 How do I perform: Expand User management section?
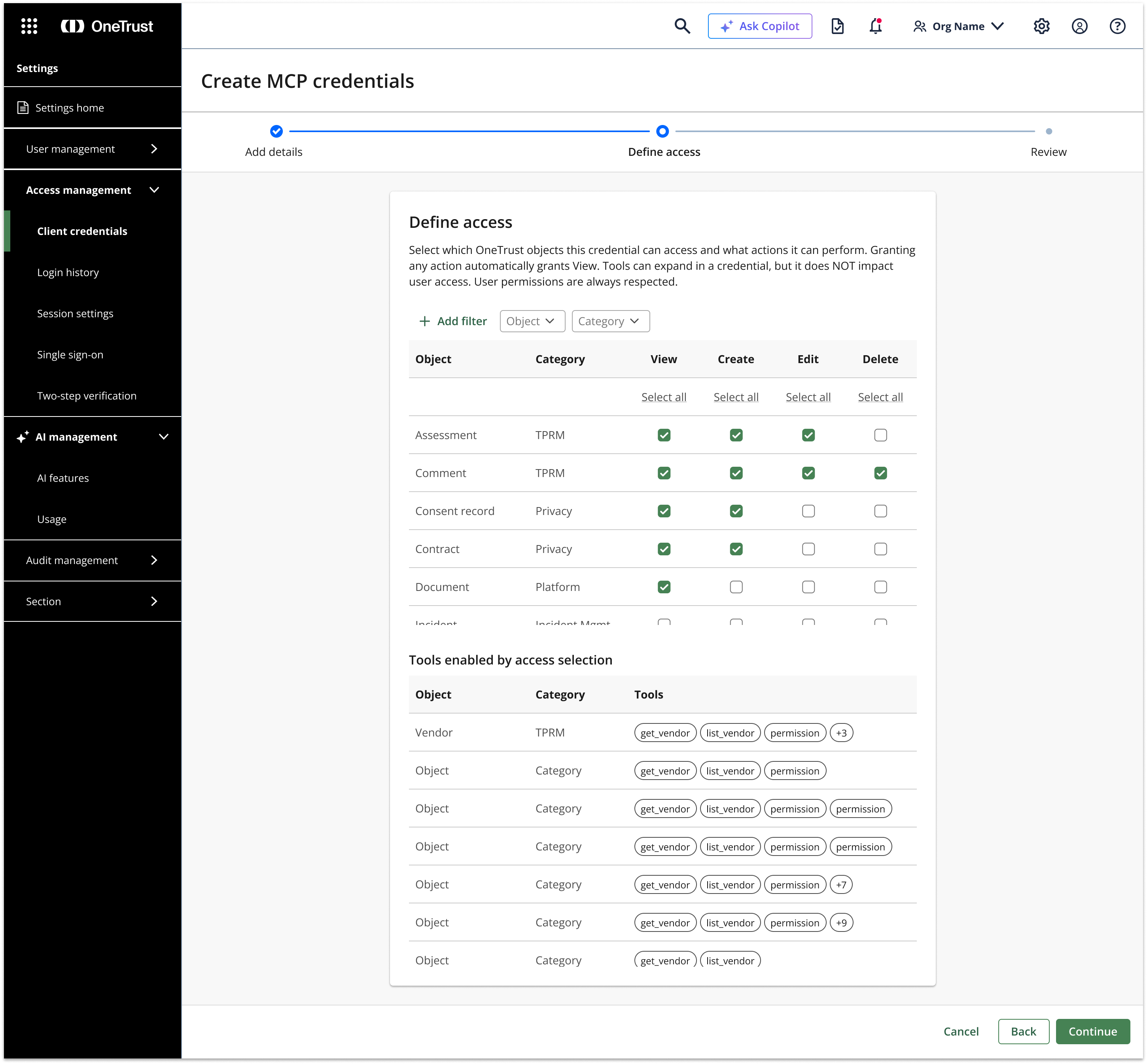click(x=92, y=149)
